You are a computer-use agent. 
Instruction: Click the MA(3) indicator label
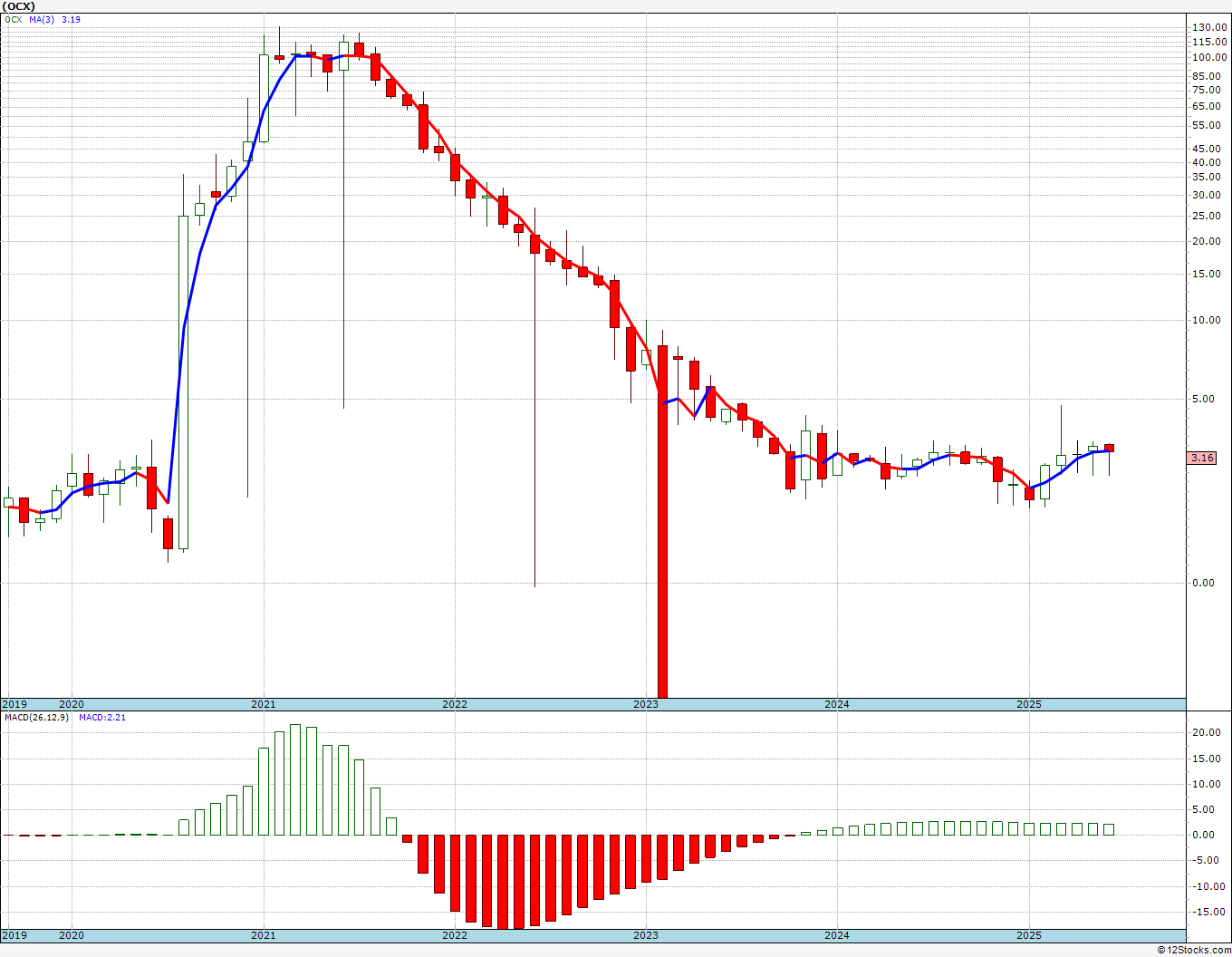tap(42, 19)
